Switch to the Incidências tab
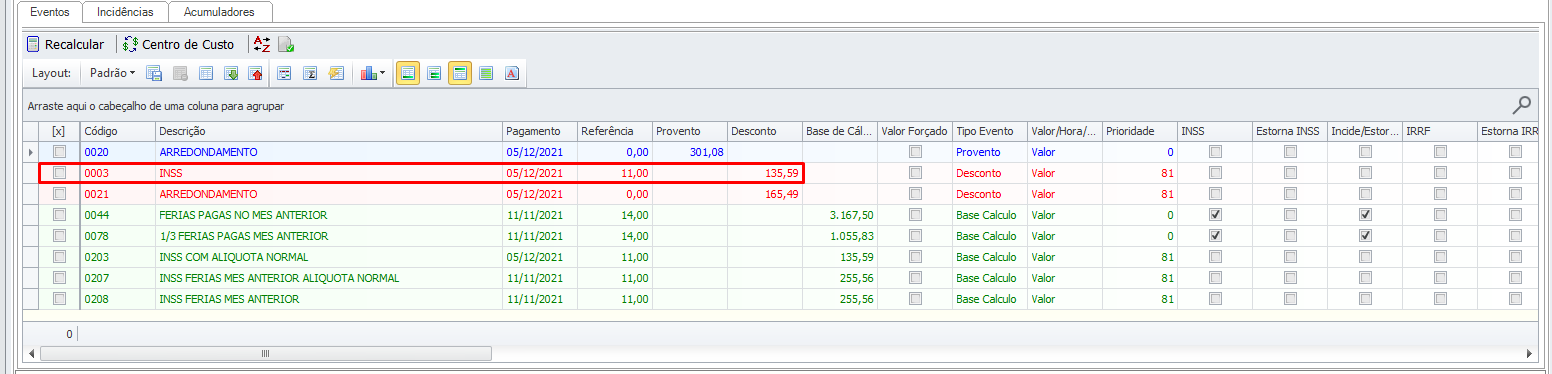 point(126,12)
